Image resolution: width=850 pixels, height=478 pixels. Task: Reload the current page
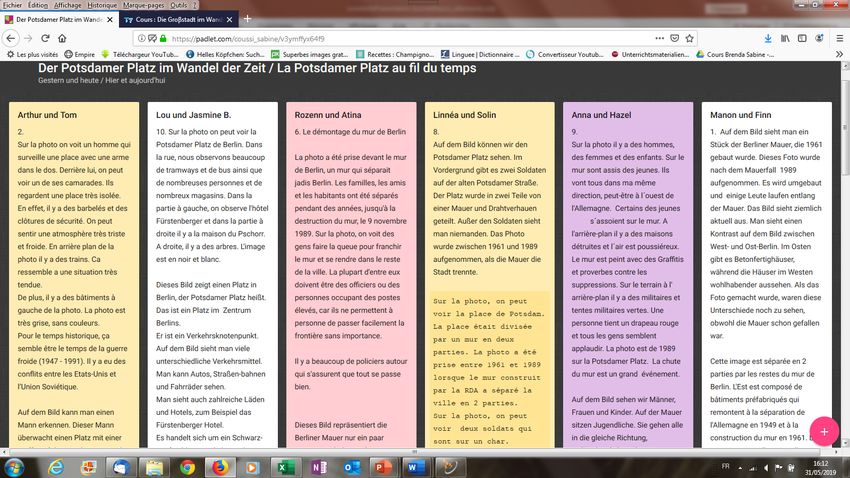click(46, 38)
